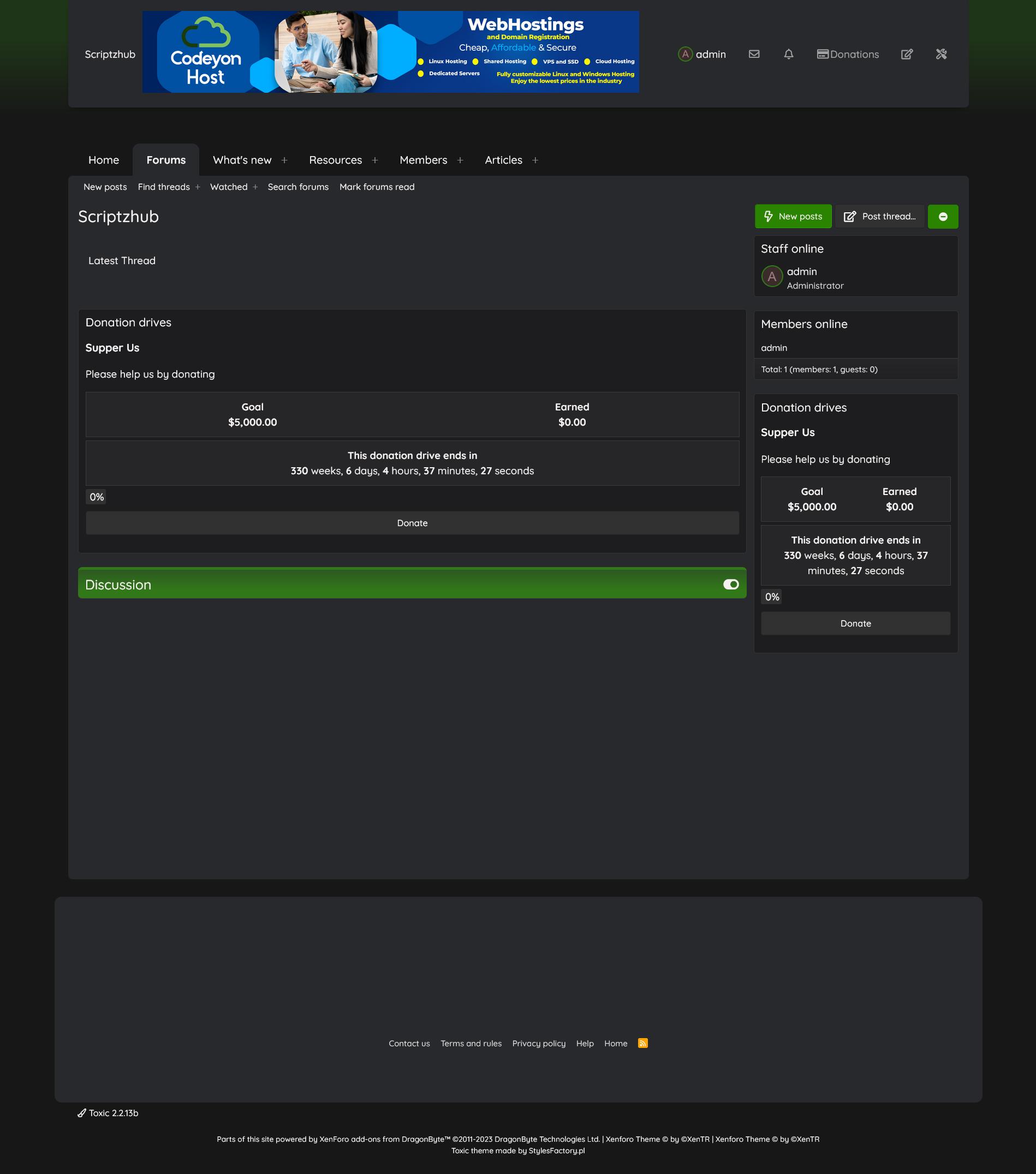Open the inbox envelope icon
Screen dimensions: 1036x1174
(754, 54)
